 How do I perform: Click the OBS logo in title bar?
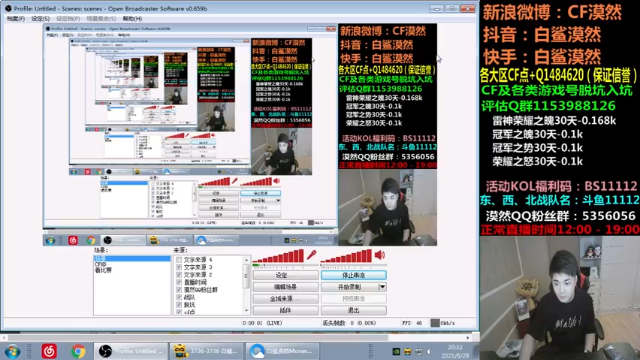[8, 8]
